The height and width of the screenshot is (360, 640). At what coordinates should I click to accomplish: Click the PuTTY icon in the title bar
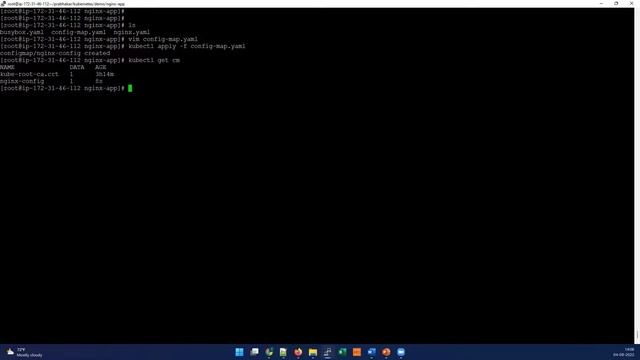click(3, 4)
